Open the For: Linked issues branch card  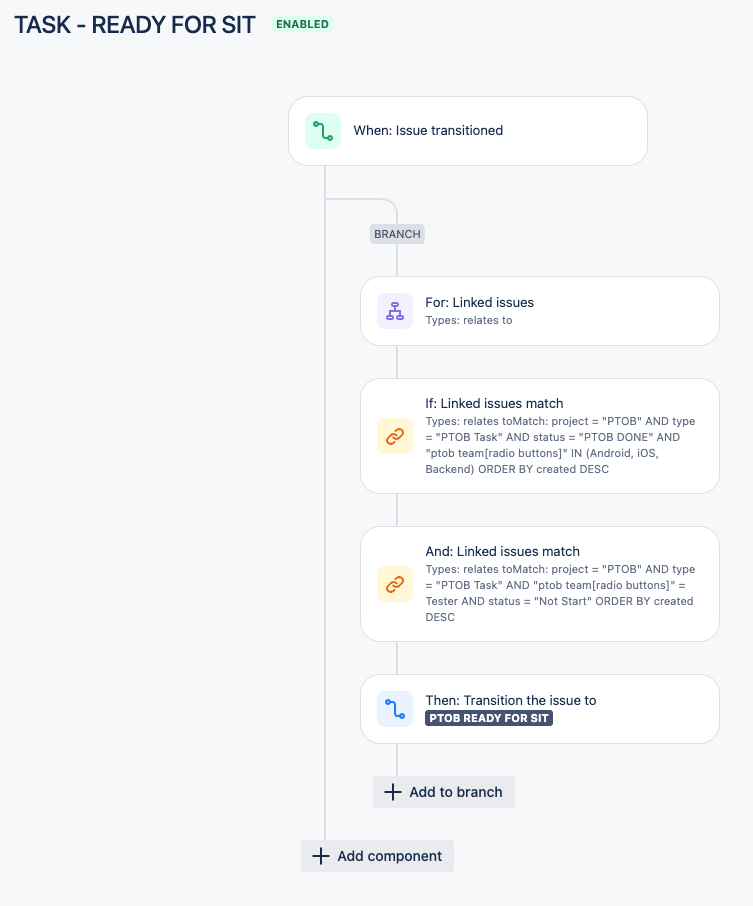pyautogui.click(x=540, y=311)
